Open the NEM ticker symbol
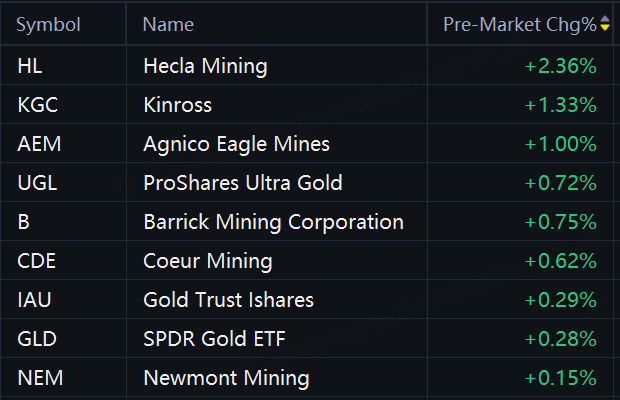Image resolution: width=620 pixels, height=400 pixels. point(39,378)
